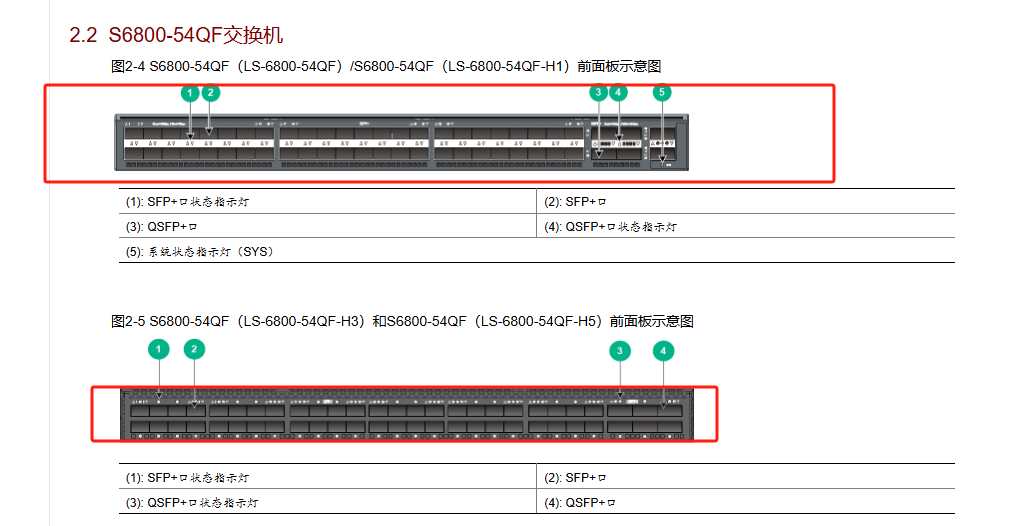Click first table cell "(3): QSFP+口"
This screenshot has width=1011, height=526.
click(328, 226)
